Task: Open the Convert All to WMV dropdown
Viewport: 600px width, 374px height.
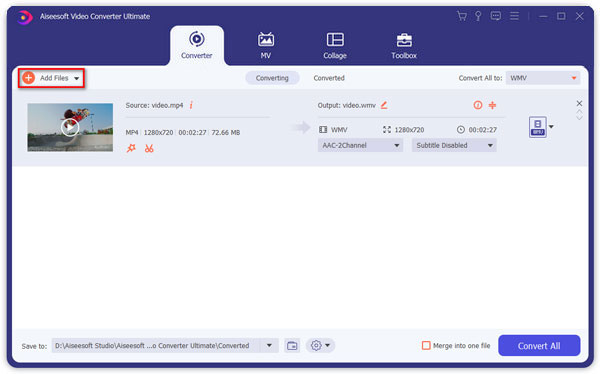Action: tap(543, 78)
